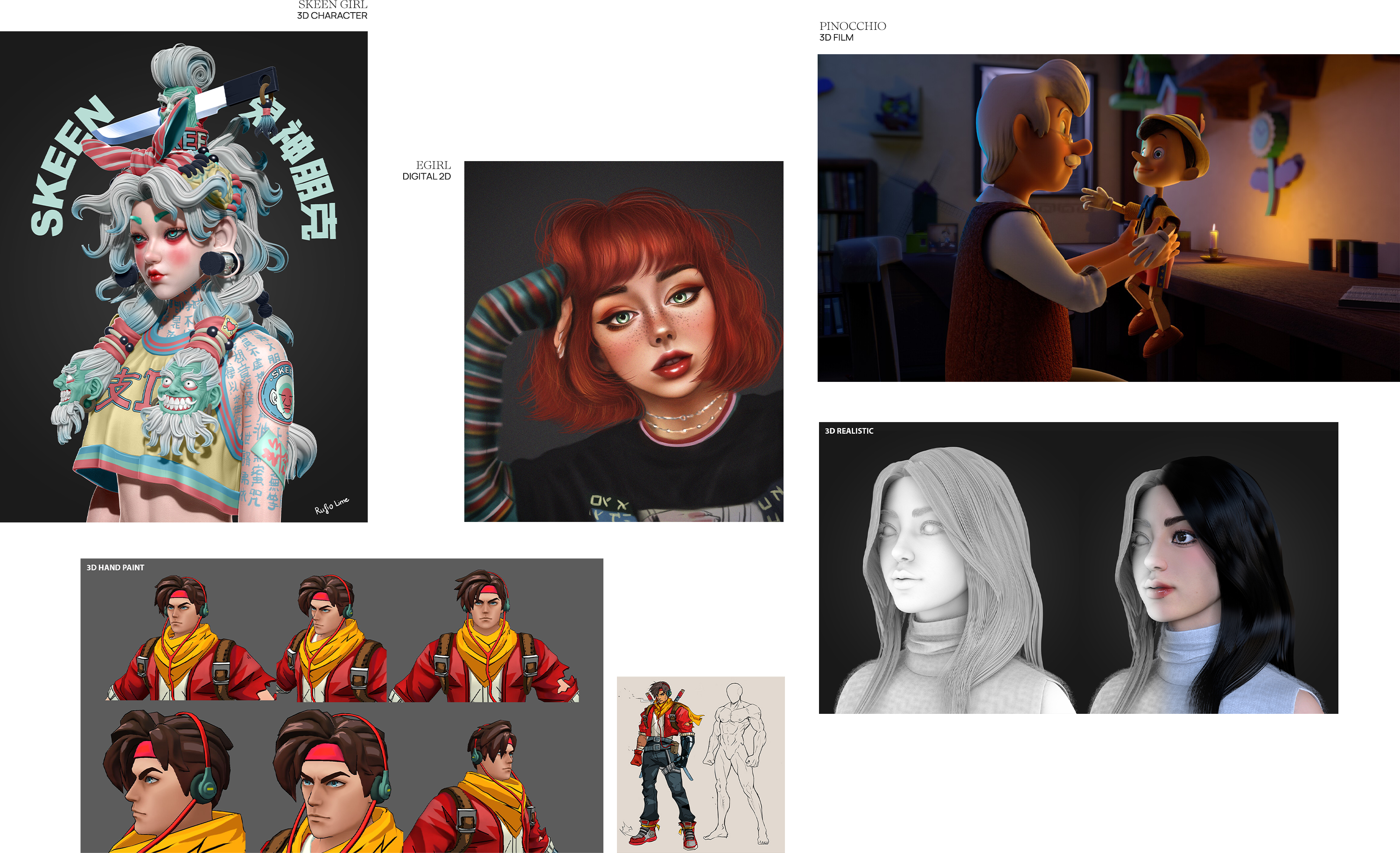Open the Pinocchio 3D film still
This screenshot has height=853, width=1400.
(1108, 218)
